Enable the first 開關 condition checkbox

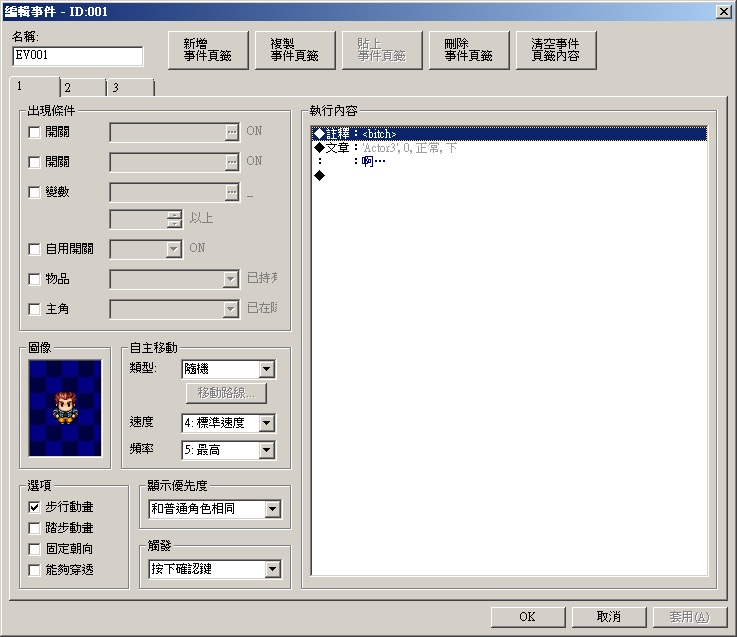tap(34, 132)
